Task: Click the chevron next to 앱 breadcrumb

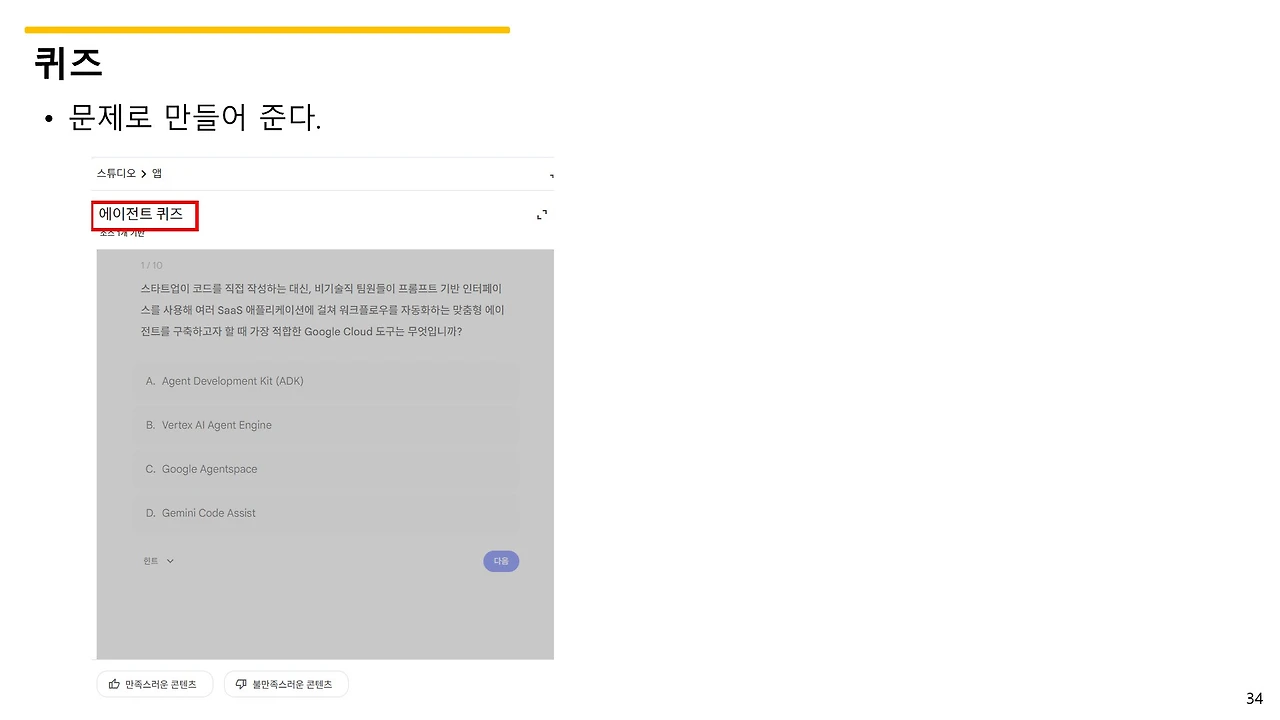Action: click(143, 173)
